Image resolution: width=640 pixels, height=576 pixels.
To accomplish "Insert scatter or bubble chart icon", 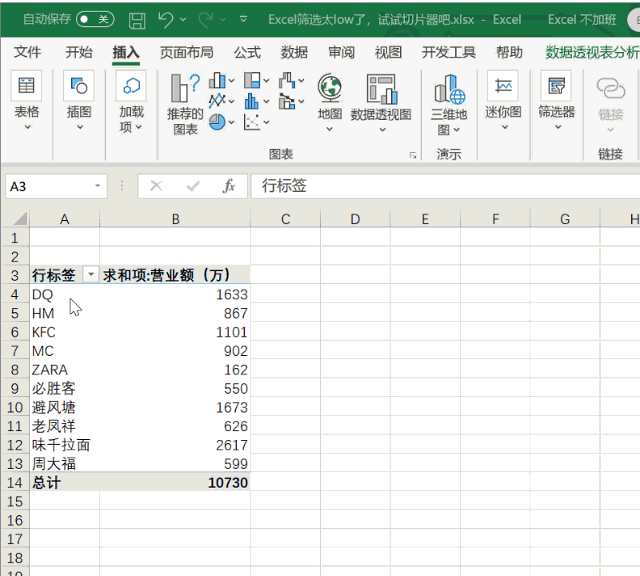I will [x=252, y=122].
